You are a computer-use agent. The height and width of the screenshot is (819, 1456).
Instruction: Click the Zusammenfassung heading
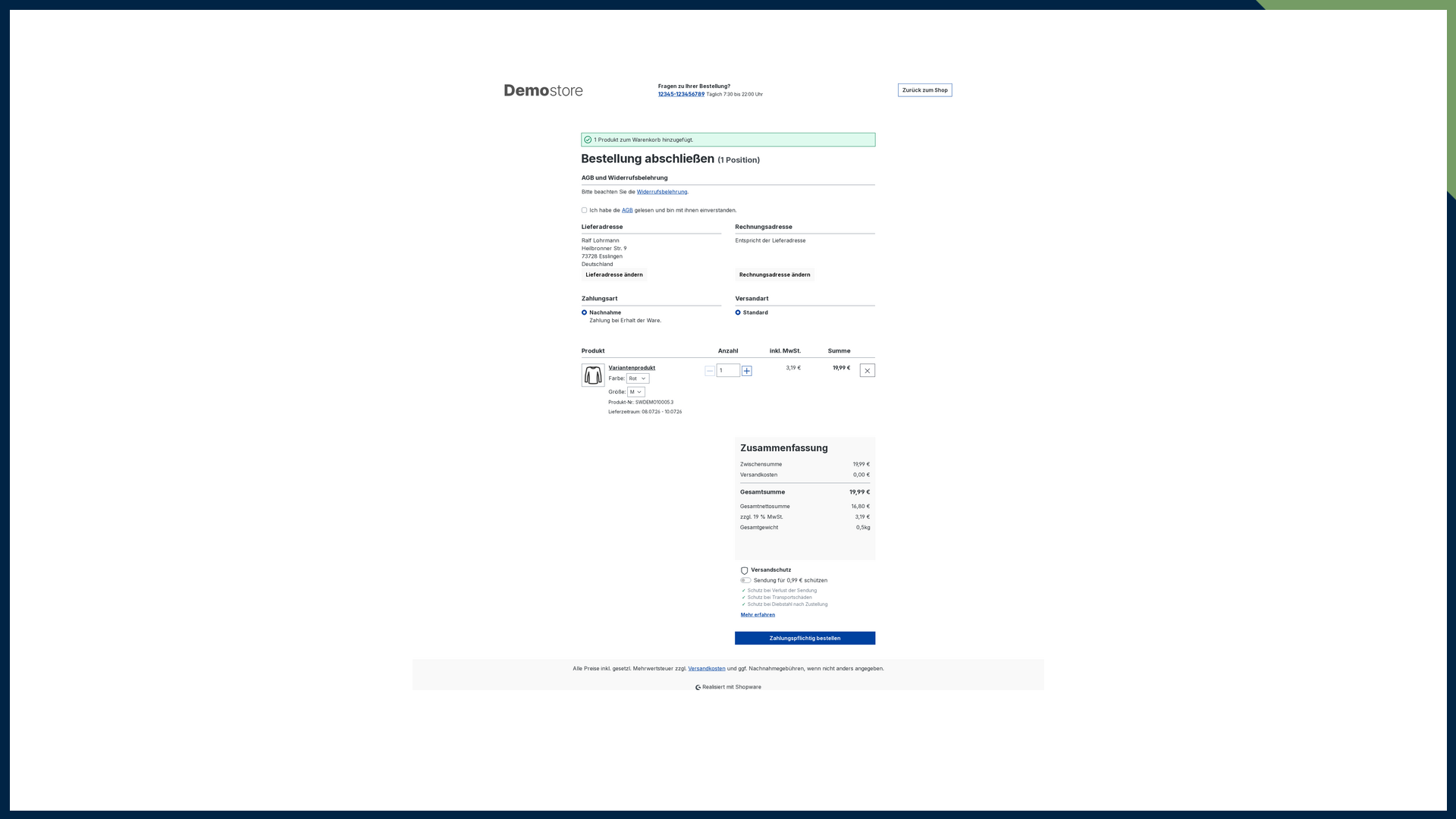[784, 448]
